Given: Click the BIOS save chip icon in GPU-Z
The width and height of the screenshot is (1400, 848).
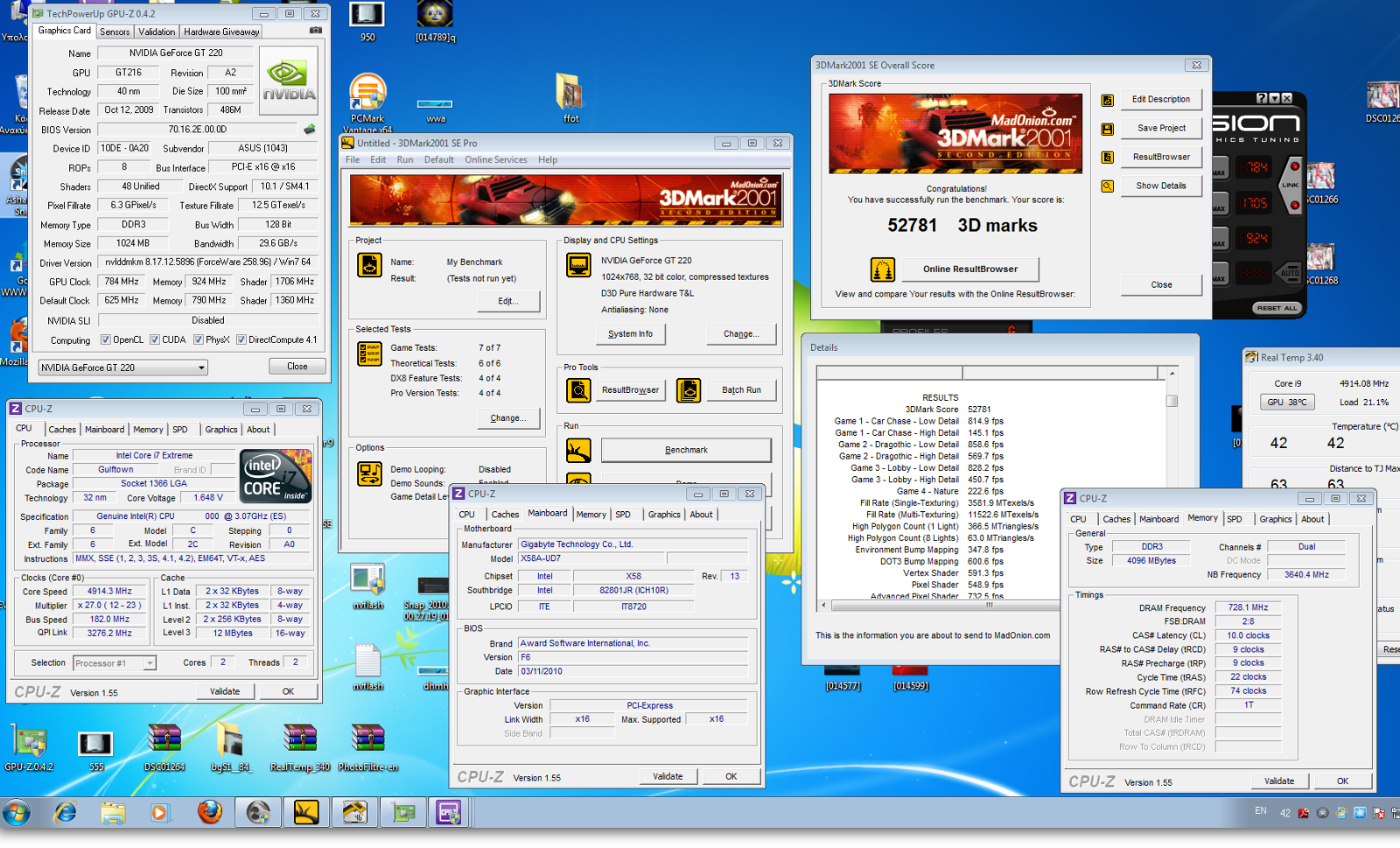Looking at the screenshot, I should click(309, 130).
